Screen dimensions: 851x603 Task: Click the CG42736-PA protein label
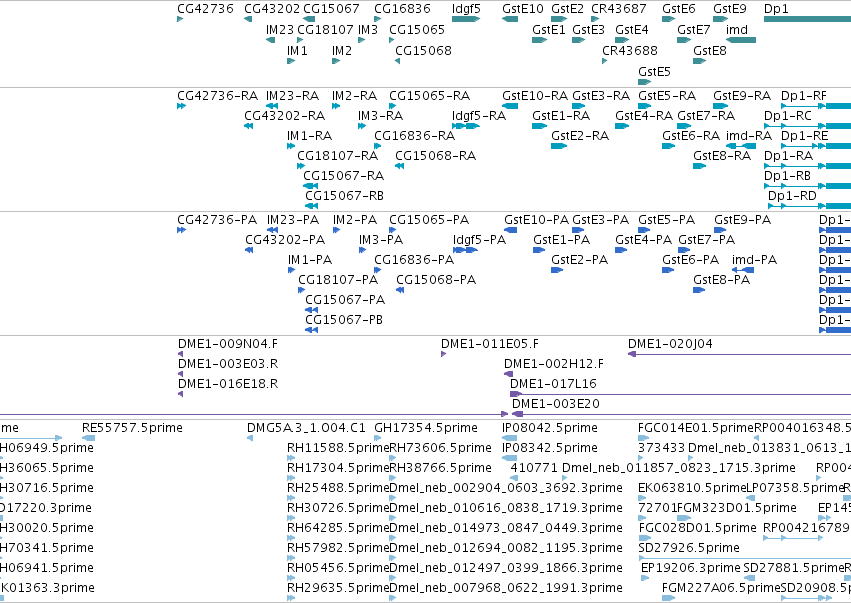217,220
